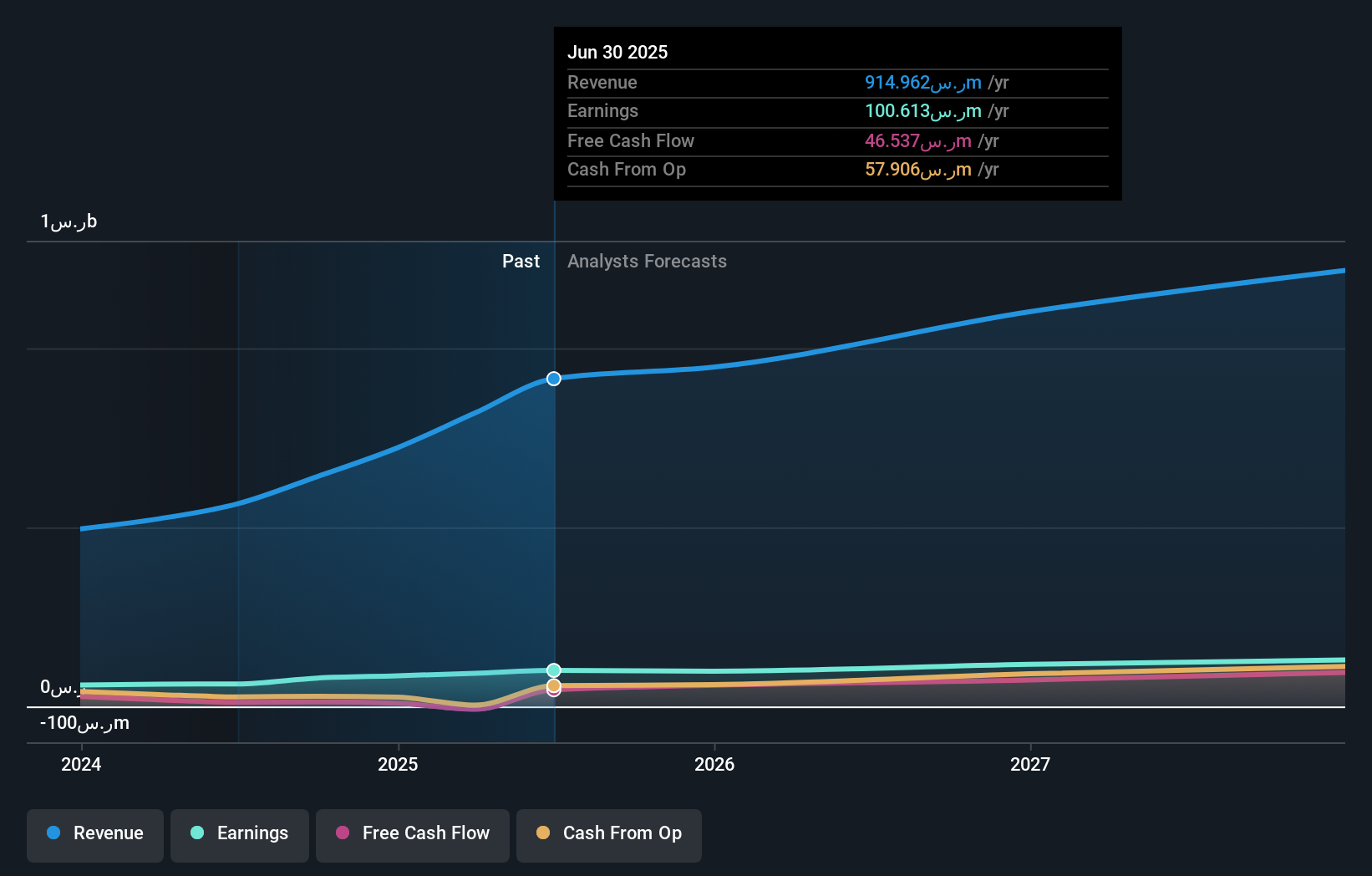Click the blue Revenue dot icon in legend
This screenshot has width=1372, height=876.
[52, 833]
